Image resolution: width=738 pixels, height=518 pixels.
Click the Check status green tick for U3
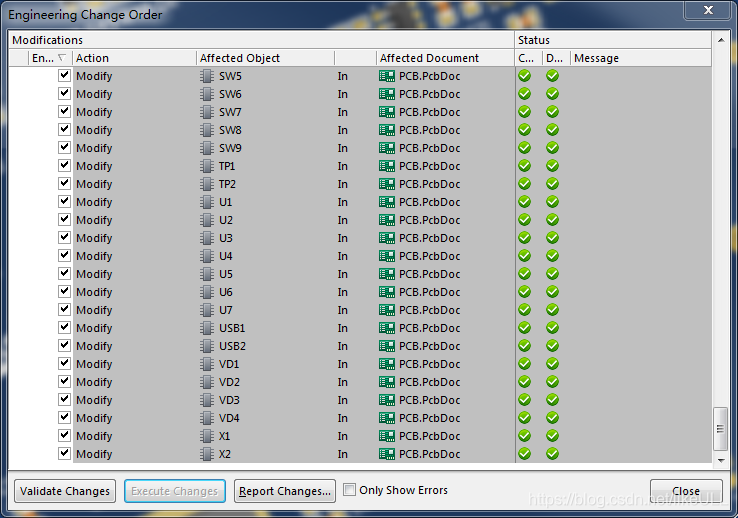click(524, 238)
